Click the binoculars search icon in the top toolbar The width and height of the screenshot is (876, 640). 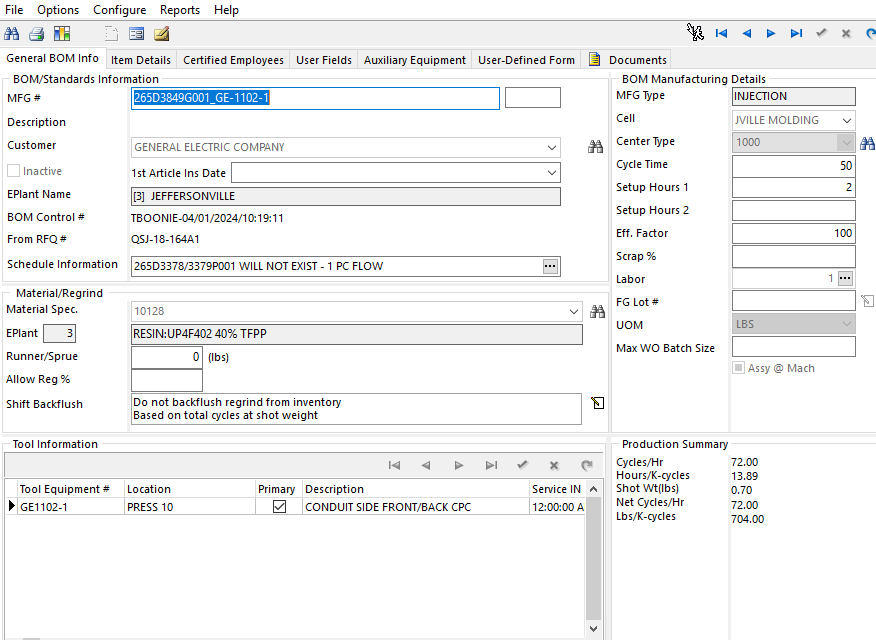(x=12, y=33)
